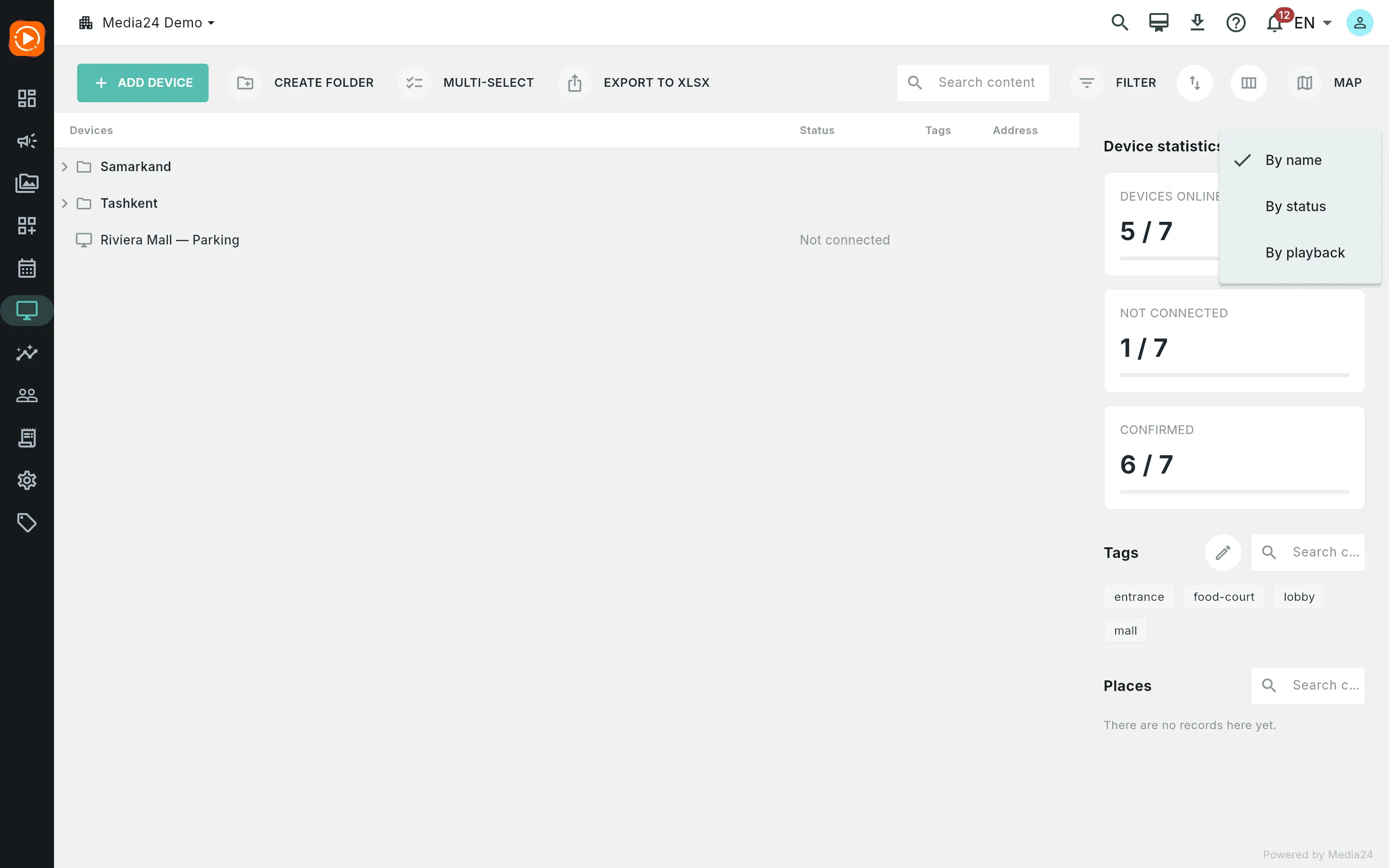Select the lobby tag chip
This screenshot has width=1389, height=868.
point(1299,597)
